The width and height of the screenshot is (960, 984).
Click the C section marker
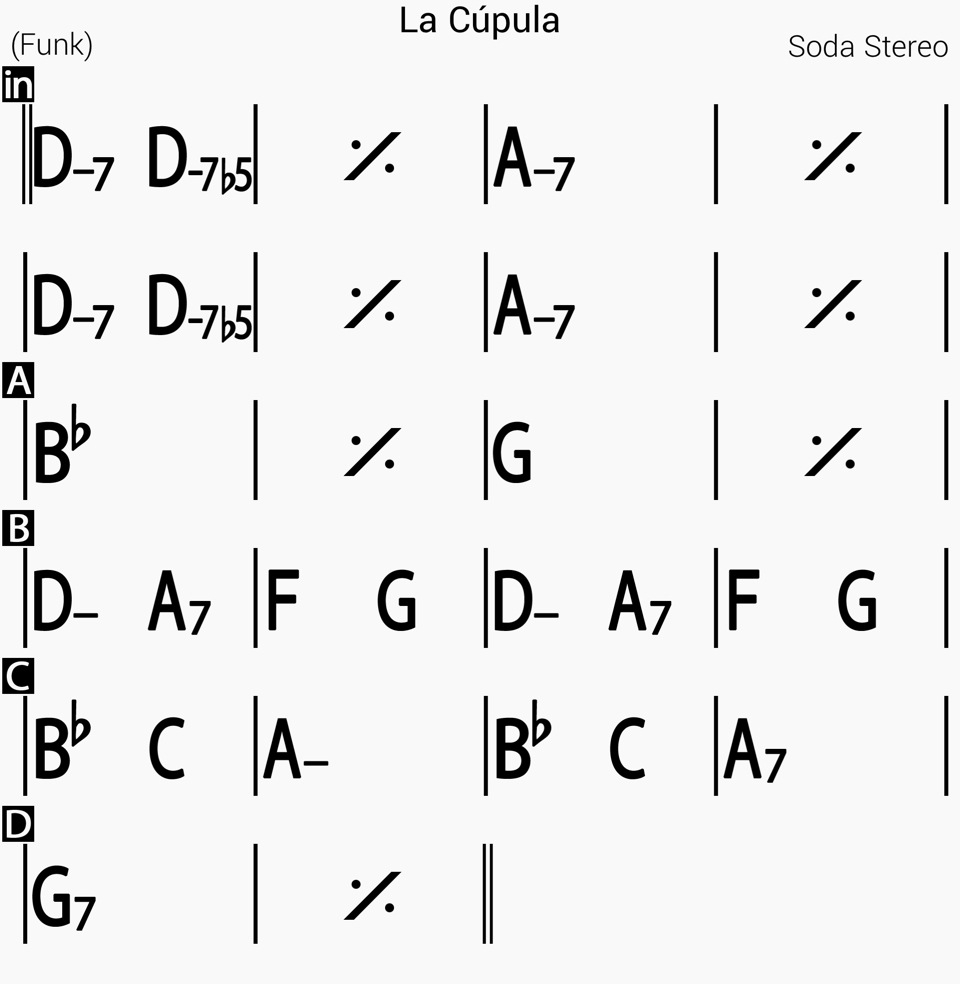[x=18, y=676]
